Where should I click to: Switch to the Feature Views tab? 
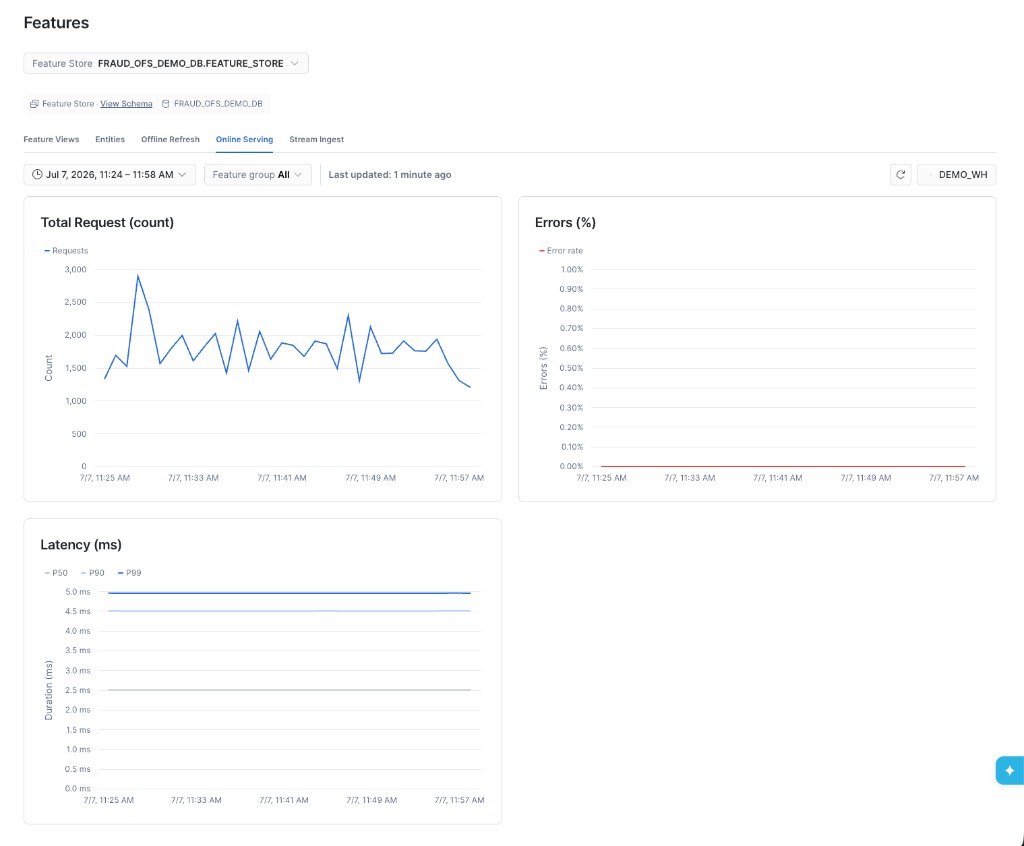[51, 139]
